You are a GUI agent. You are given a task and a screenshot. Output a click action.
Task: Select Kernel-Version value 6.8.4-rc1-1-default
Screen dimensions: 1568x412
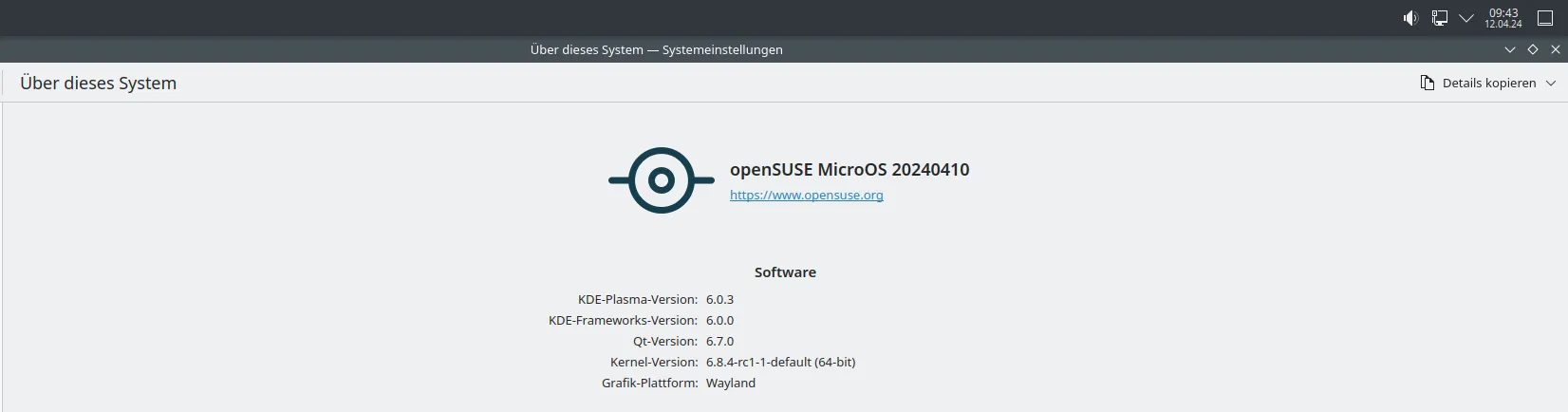pyautogui.click(x=780, y=362)
